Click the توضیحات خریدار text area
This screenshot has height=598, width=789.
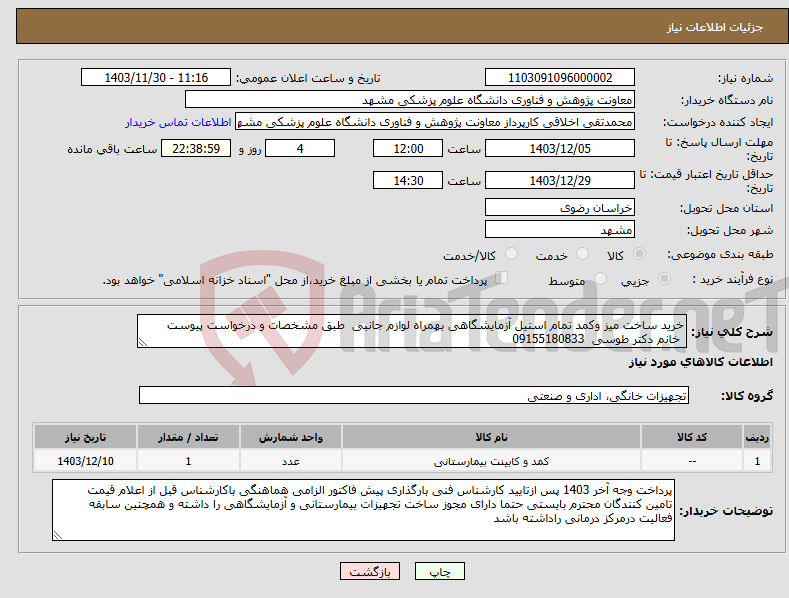pyautogui.click(x=363, y=510)
